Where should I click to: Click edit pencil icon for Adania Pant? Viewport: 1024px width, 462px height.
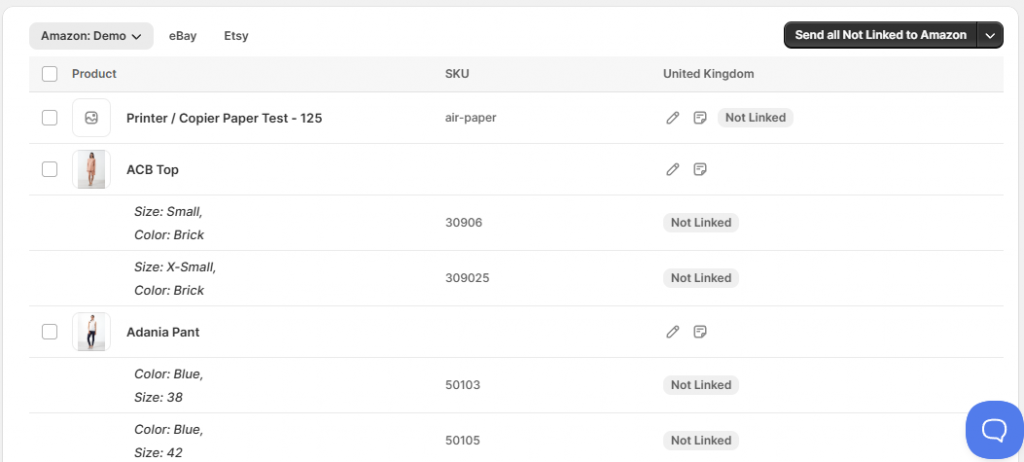coord(673,331)
